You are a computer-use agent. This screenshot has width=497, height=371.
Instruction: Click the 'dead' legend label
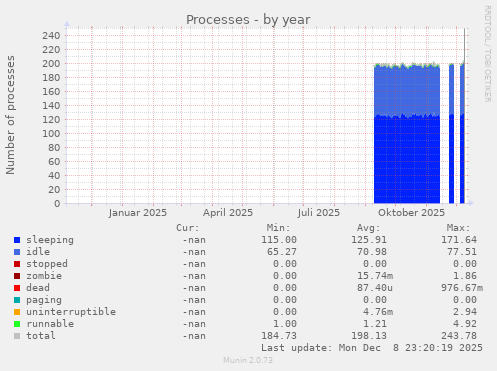[38, 288]
